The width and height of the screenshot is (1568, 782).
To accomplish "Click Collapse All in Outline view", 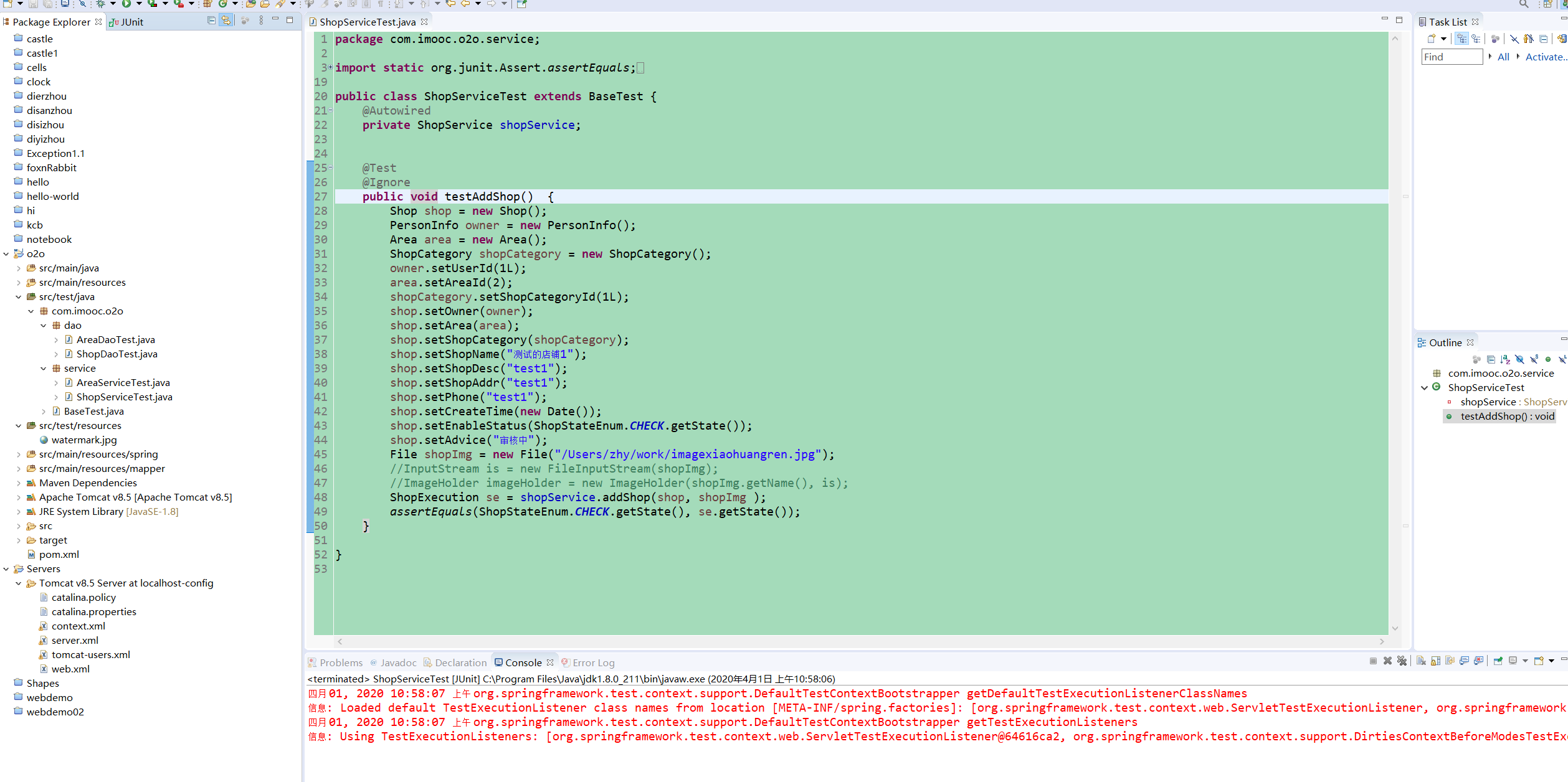I will coord(1491,359).
